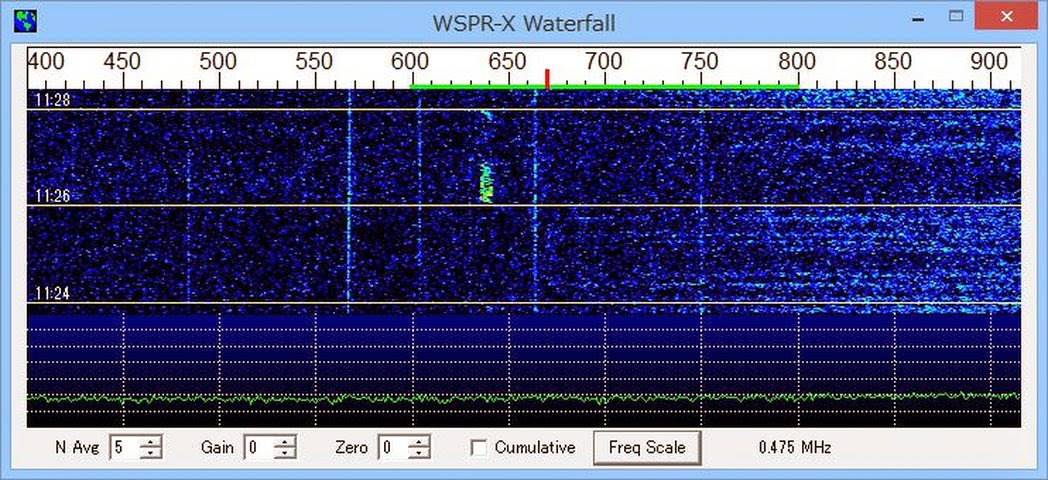The image size is (1048, 480).
Task: Click 700 on the frequency scale
Action: click(x=604, y=62)
